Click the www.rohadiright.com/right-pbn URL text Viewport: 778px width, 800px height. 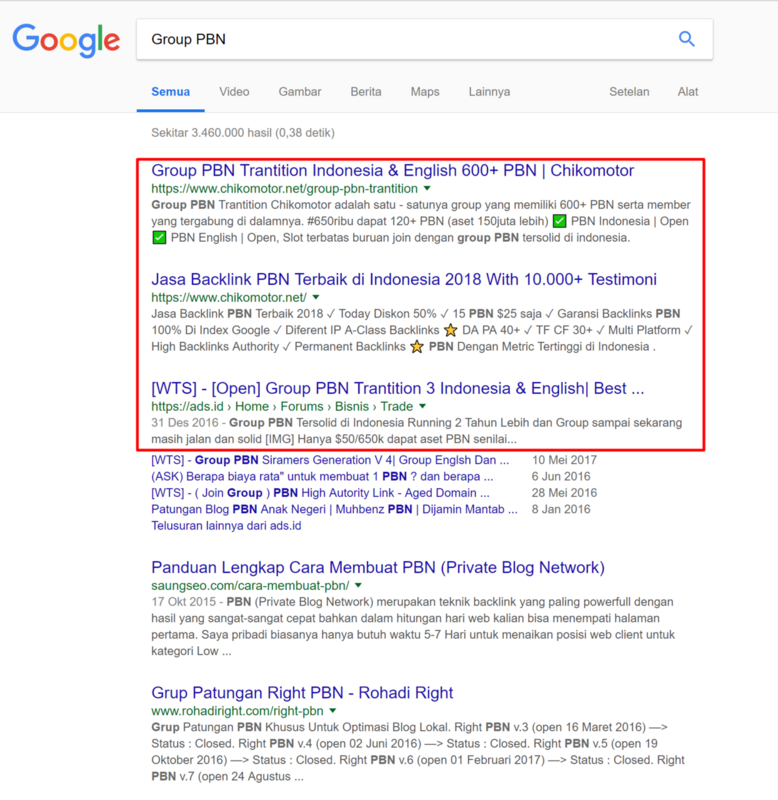[x=237, y=711]
